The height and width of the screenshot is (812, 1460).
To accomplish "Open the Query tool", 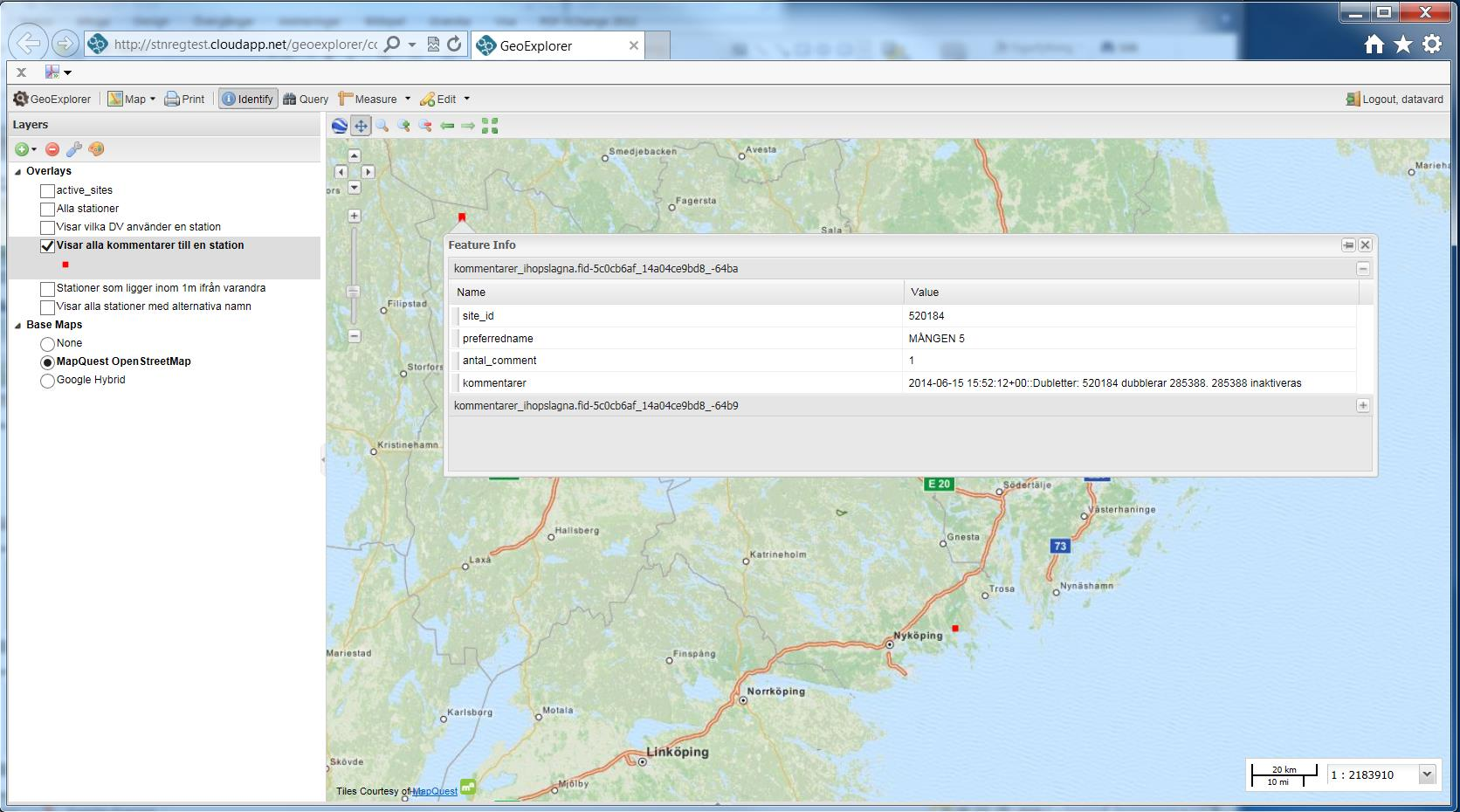I will point(306,99).
